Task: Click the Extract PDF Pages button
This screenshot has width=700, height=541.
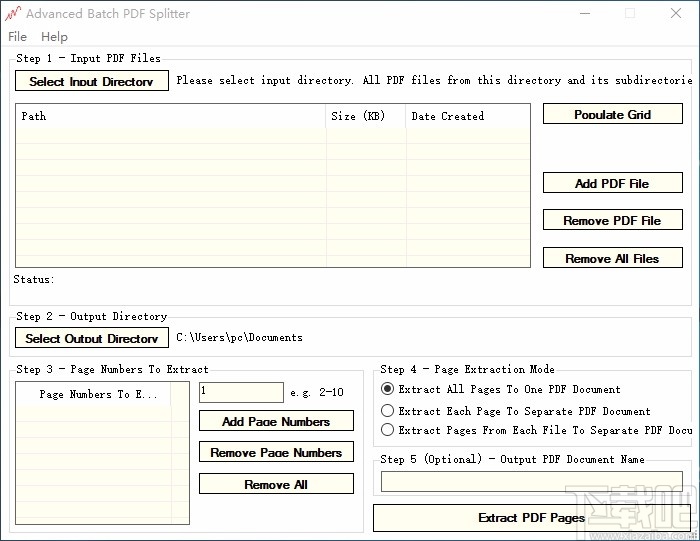Action: tap(532, 518)
